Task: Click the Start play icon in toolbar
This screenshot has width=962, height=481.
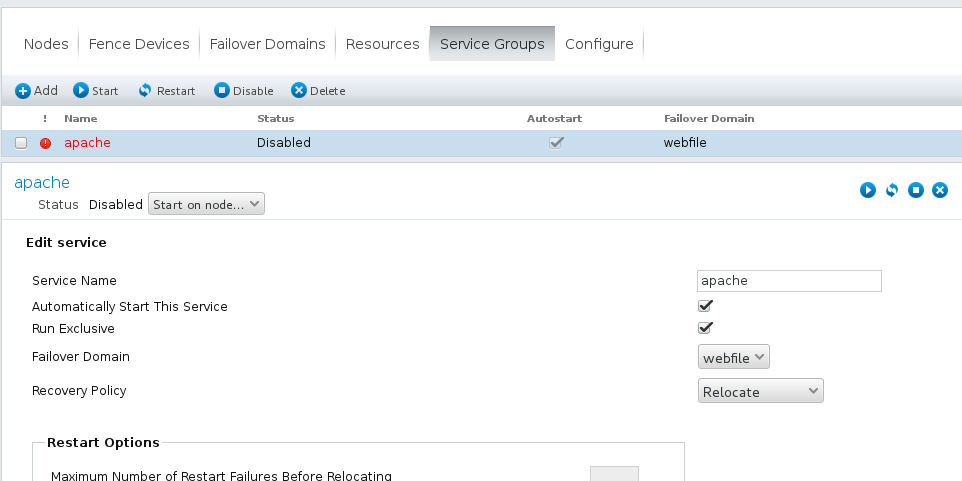Action: tap(80, 90)
